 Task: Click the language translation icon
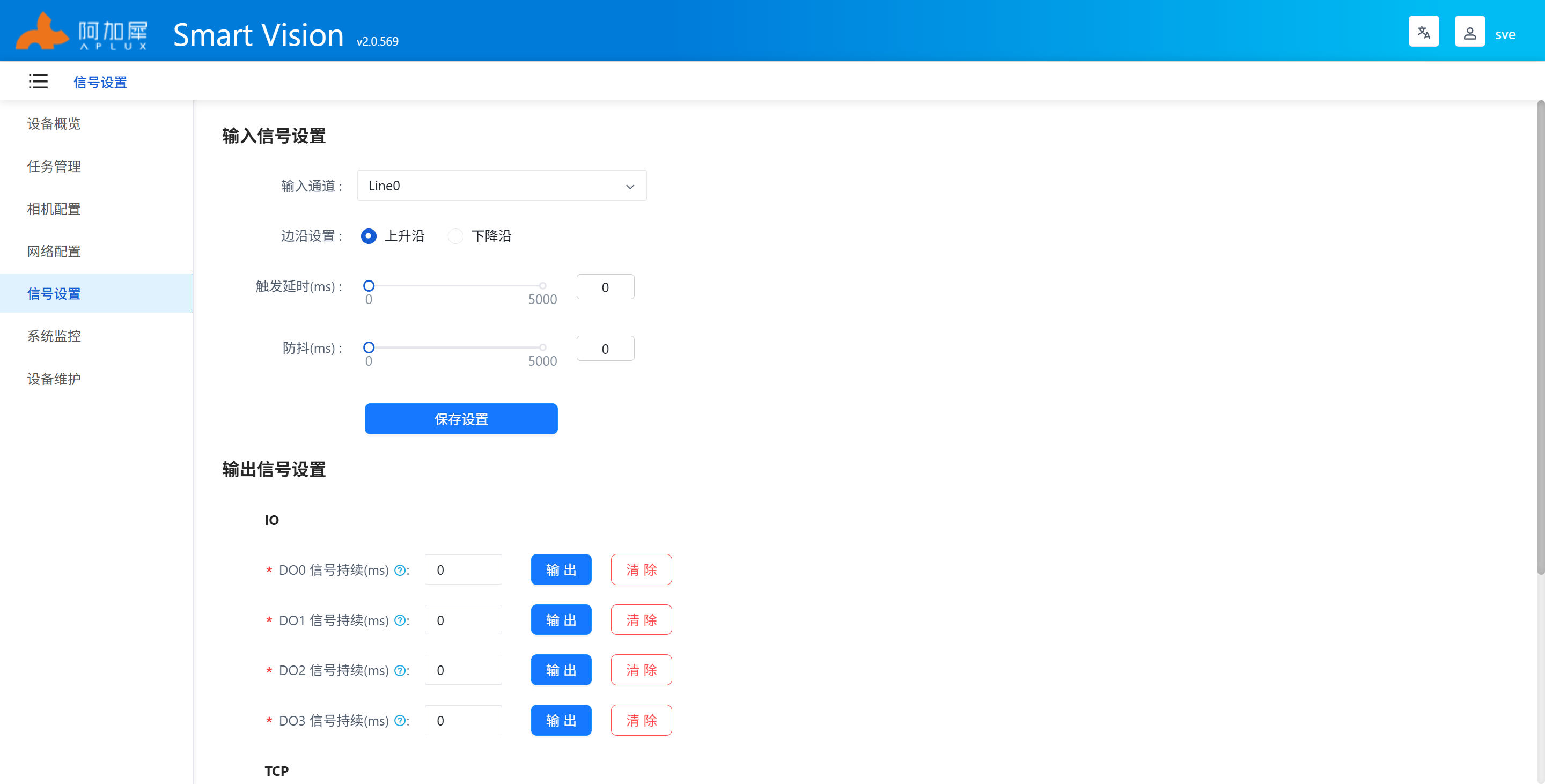click(1423, 32)
